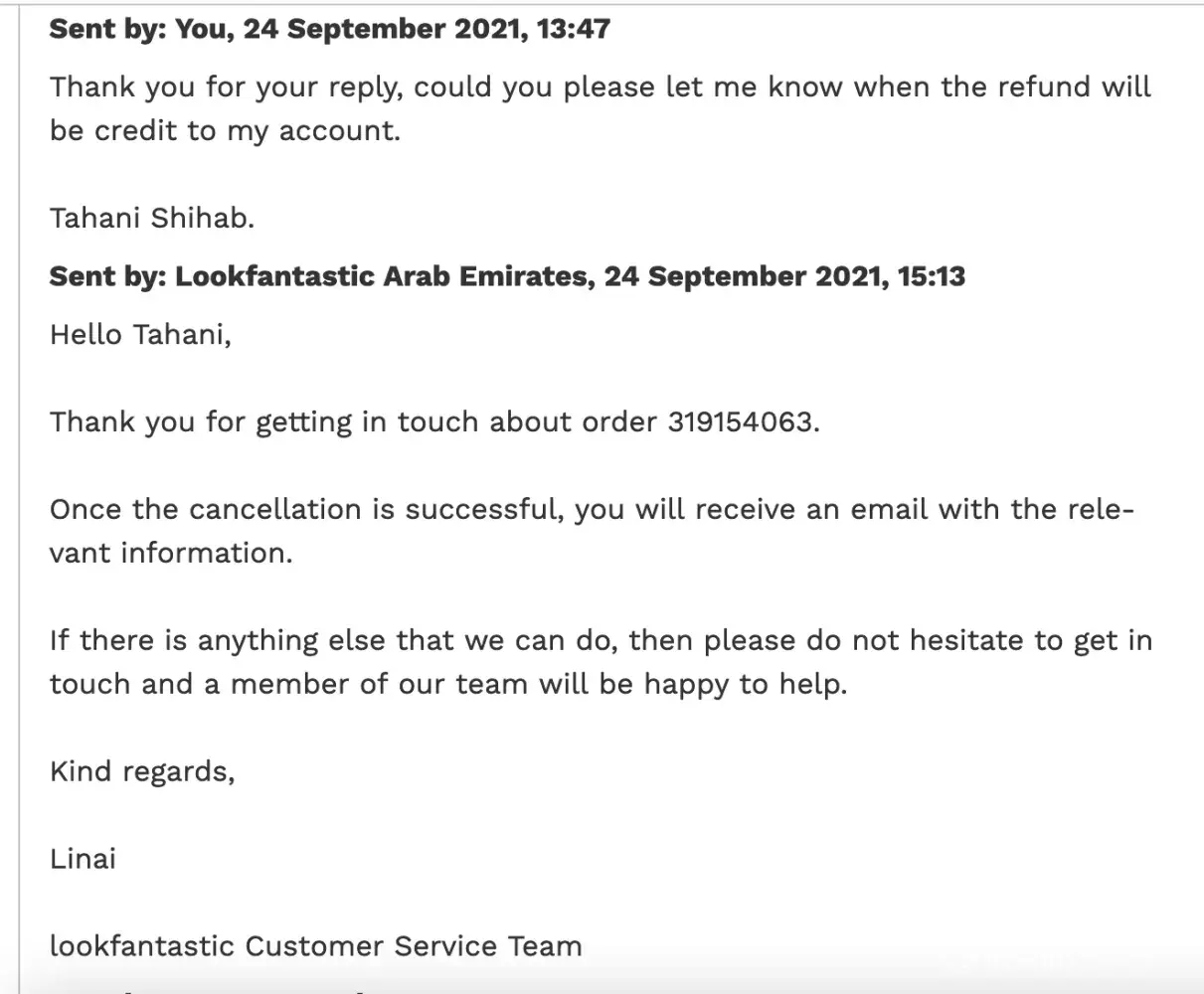Click the 15:13 timestamp on the reply
This screenshot has width=1204, height=994.
pyautogui.click(x=931, y=275)
